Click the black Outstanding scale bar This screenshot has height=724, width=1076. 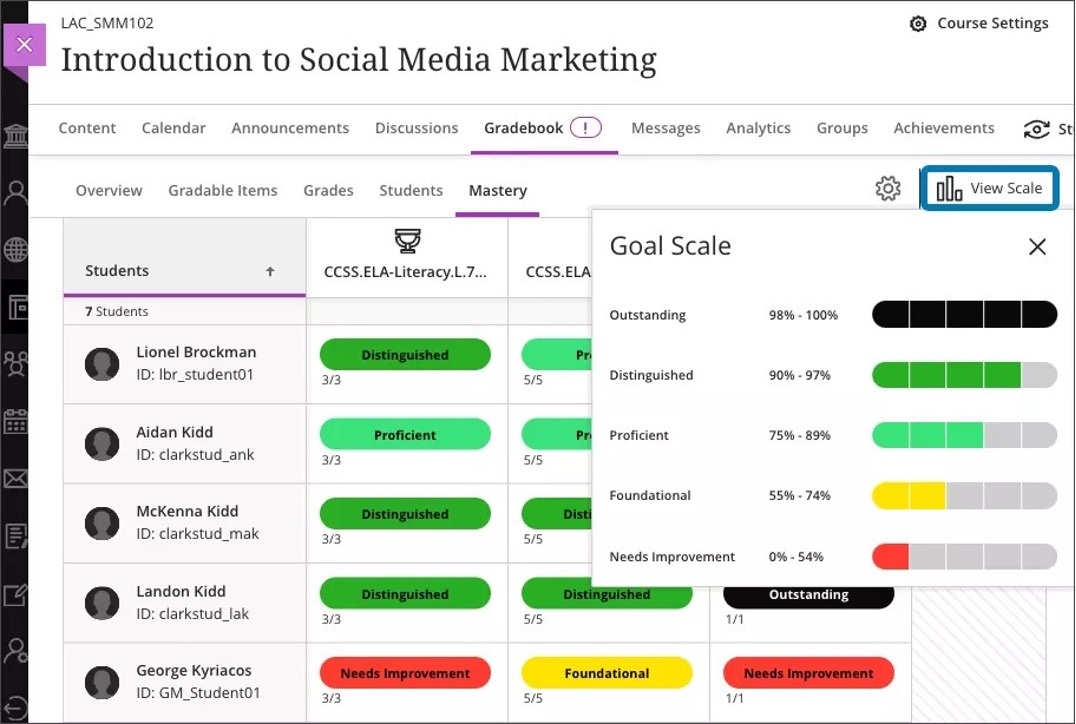coord(963,314)
